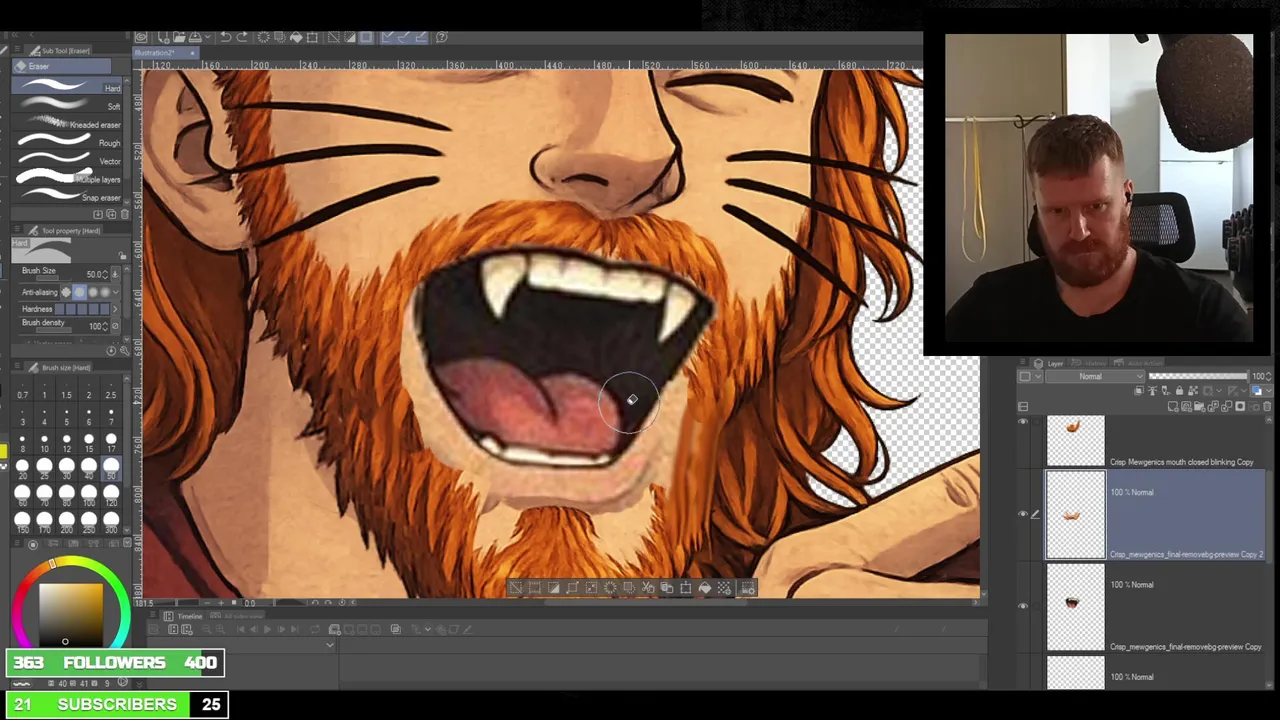Expand the Hardness settings arrow
Viewport: 1280px width, 720px height.
[x=115, y=309]
